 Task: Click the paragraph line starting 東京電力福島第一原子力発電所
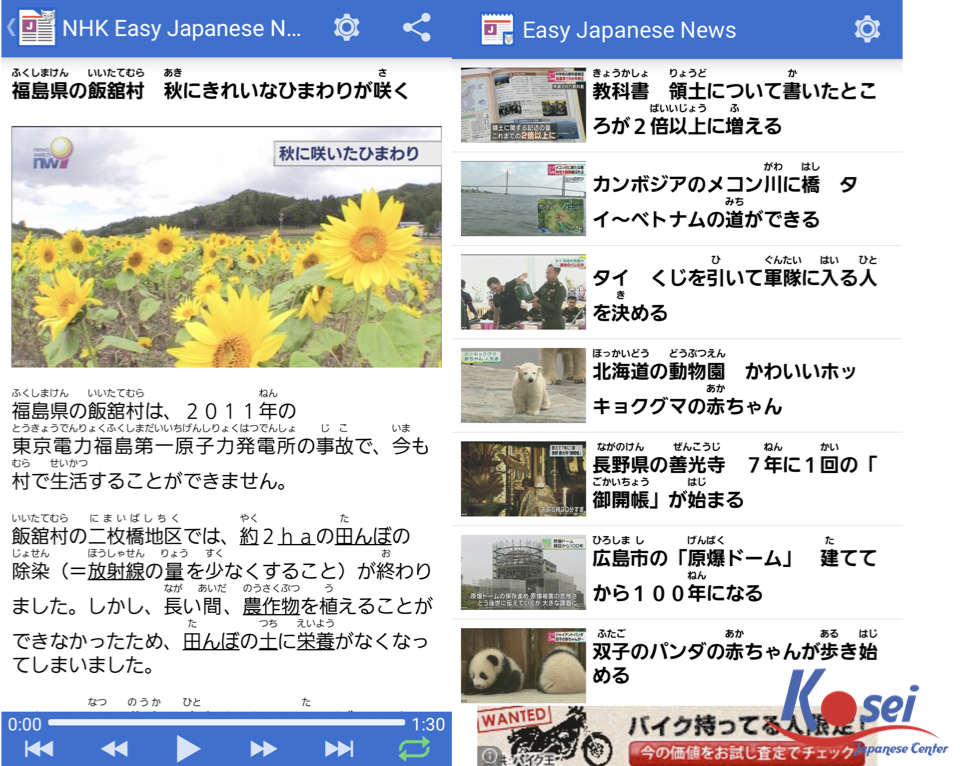pos(220,446)
